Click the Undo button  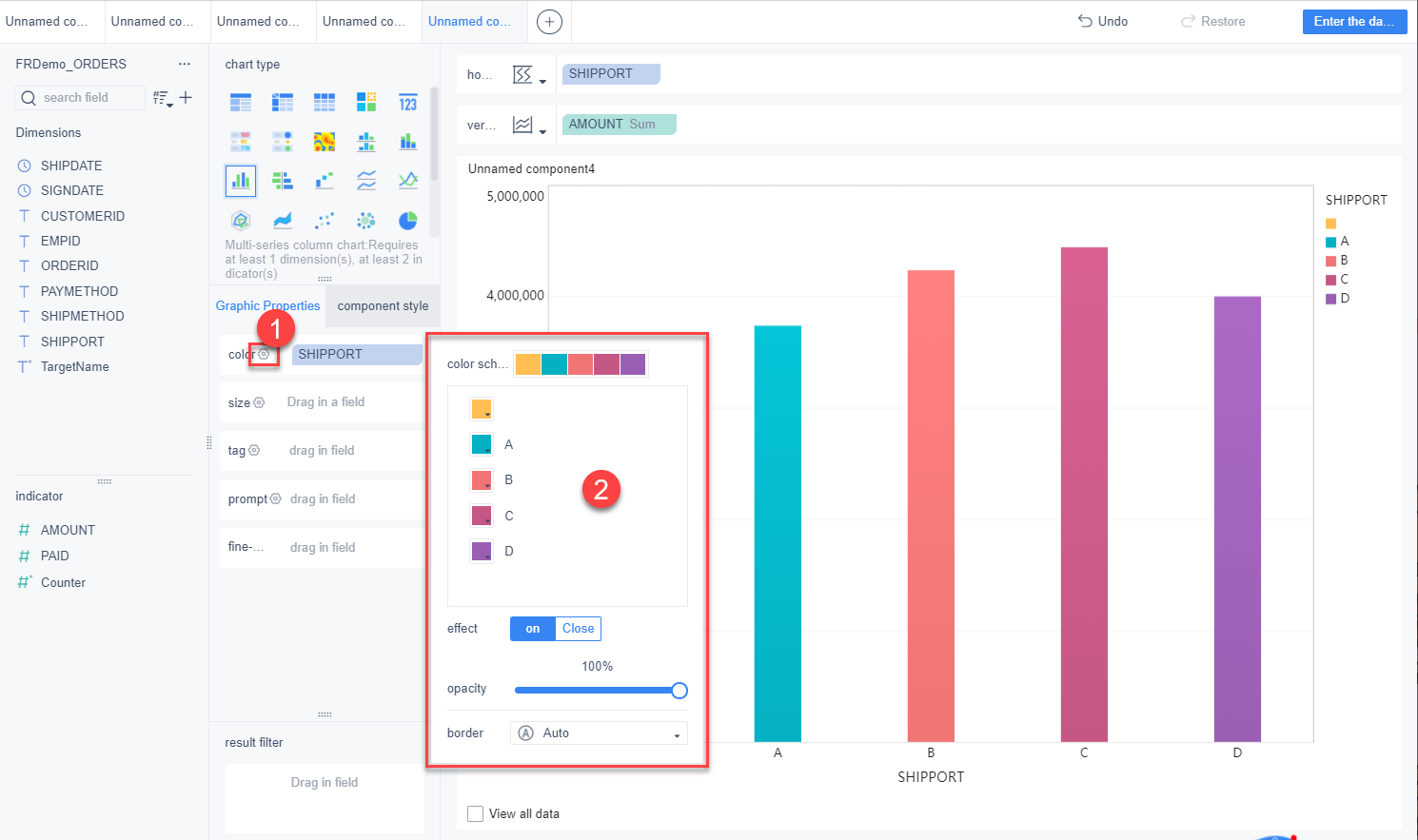(x=1103, y=21)
